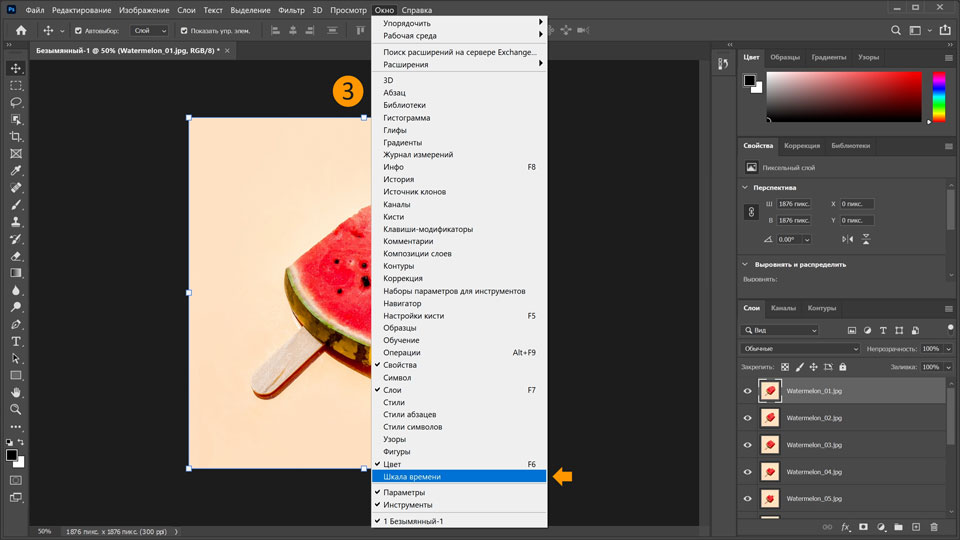The width and height of the screenshot is (960, 540).
Task: Select the Pen tool
Action: [16, 324]
